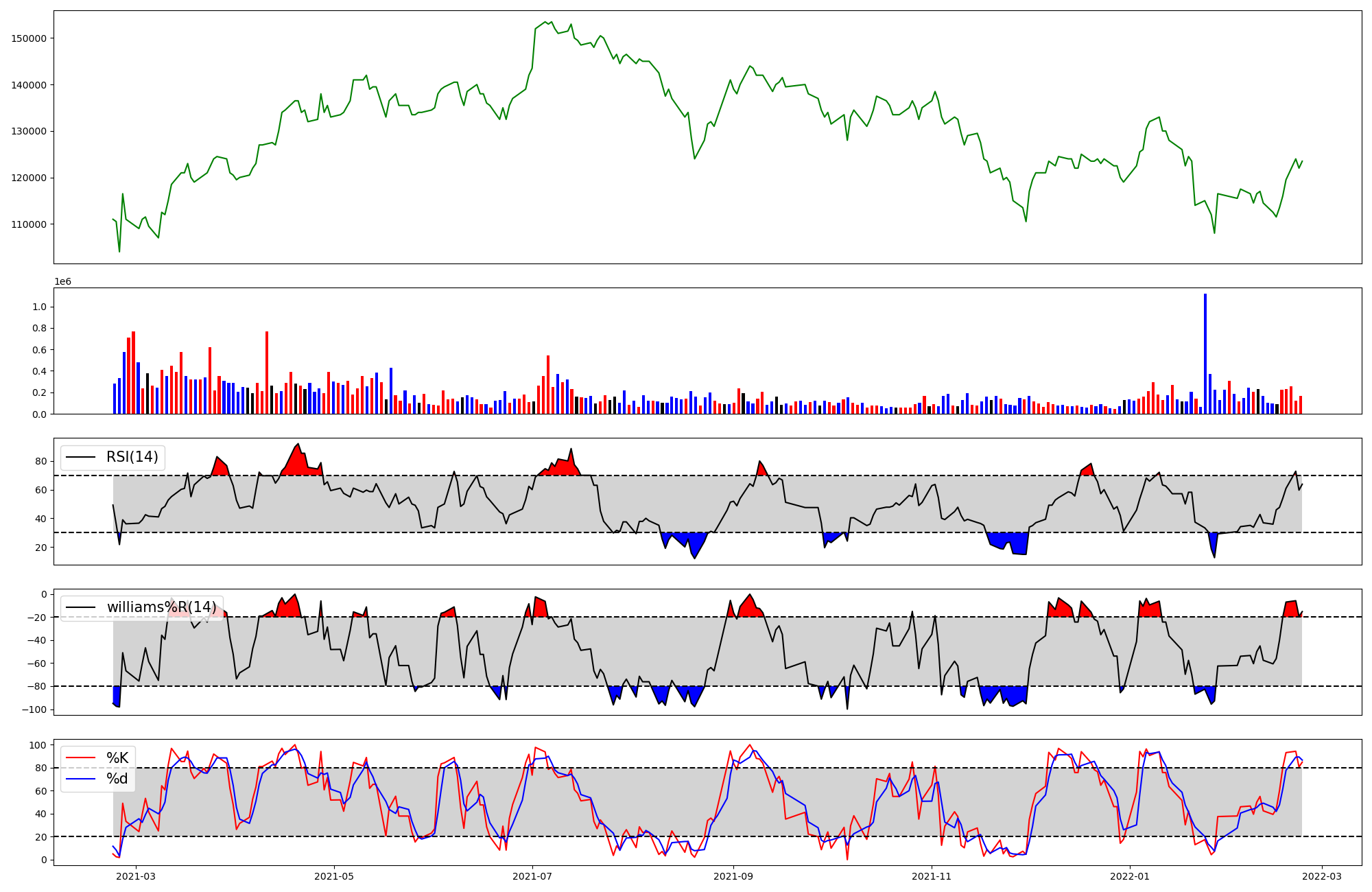This screenshot has width=1372, height=892.
Task: Click the 150000 price axis label
Action: [x=29, y=38]
